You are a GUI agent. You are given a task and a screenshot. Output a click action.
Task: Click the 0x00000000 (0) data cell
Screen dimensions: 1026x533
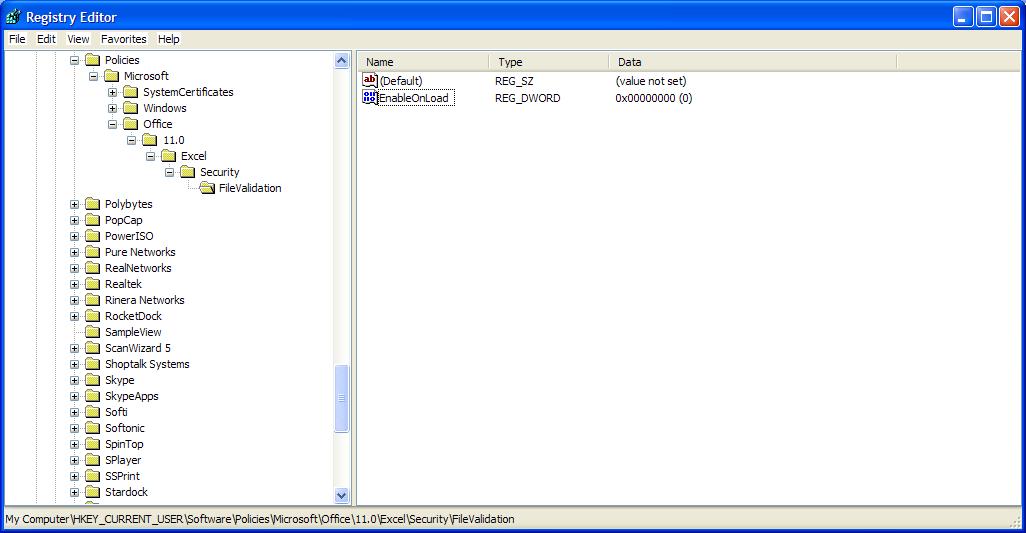click(654, 99)
